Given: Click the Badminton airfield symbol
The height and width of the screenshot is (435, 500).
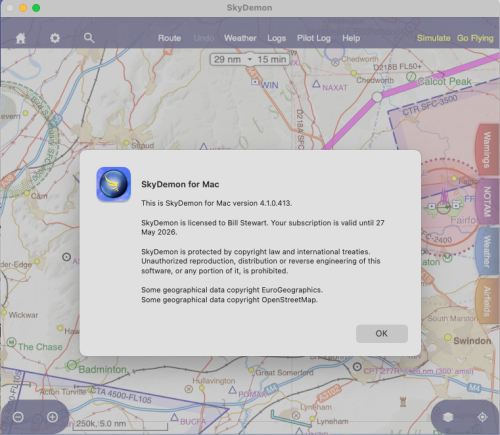Looking at the screenshot, I should click(x=72, y=366).
